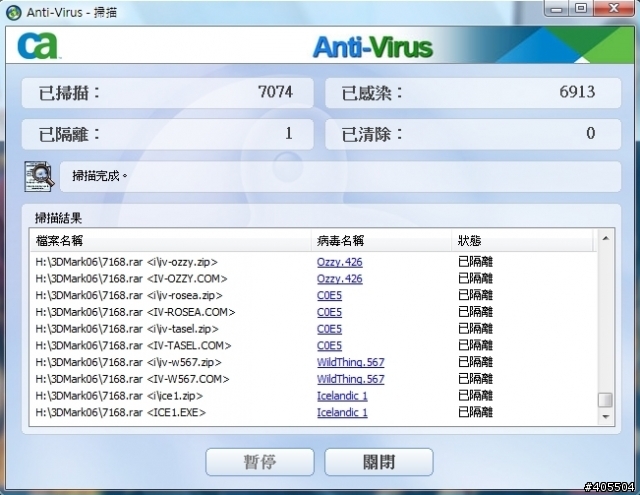640x495 pixels.
Task: Select row 7168.rar <i\iv-ozzy.zip>
Action: (x=313, y=262)
